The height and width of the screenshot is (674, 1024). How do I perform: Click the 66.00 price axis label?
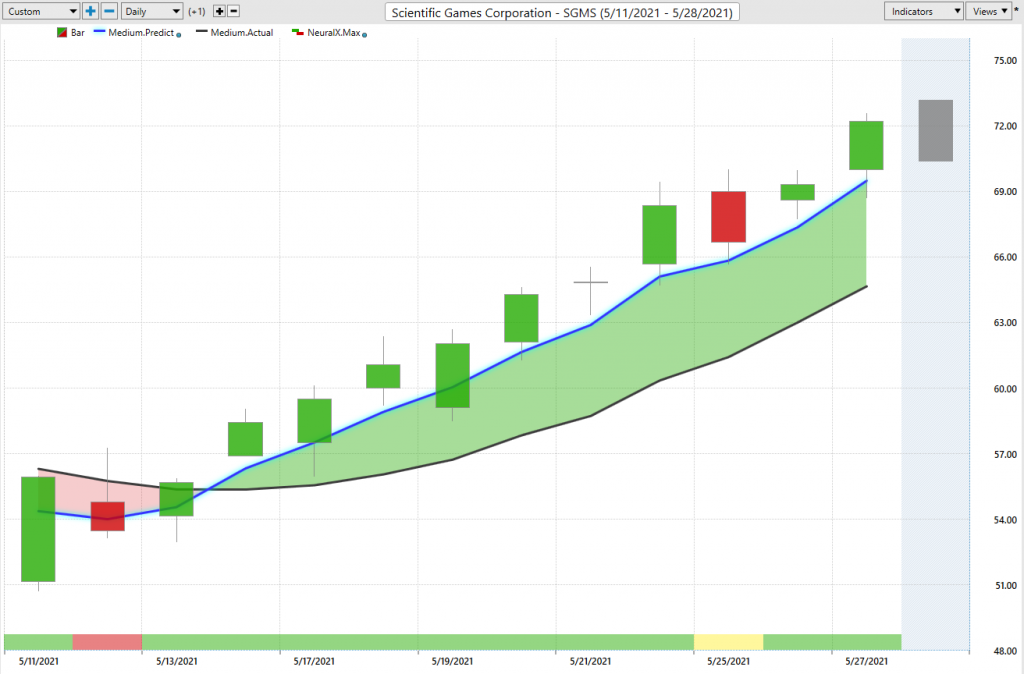click(x=1005, y=257)
